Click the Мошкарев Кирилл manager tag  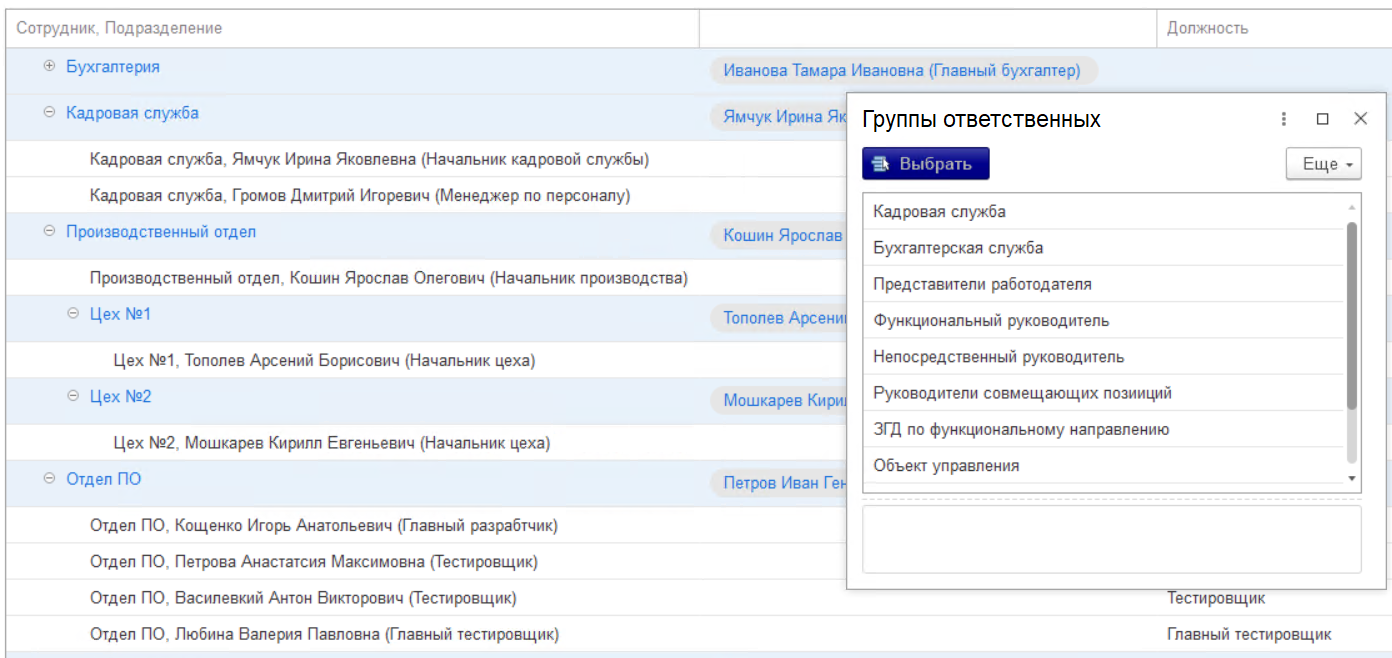coord(779,401)
